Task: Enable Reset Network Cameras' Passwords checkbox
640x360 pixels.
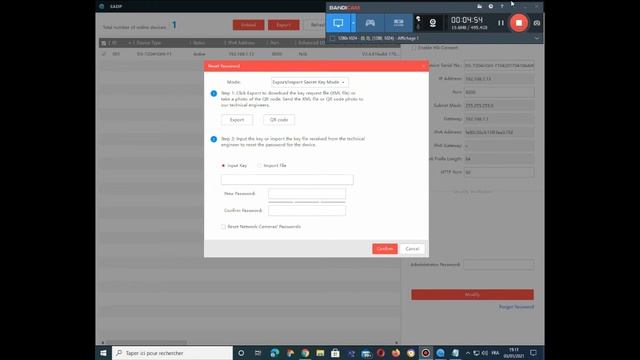Action: pyautogui.click(x=223, y=227)
